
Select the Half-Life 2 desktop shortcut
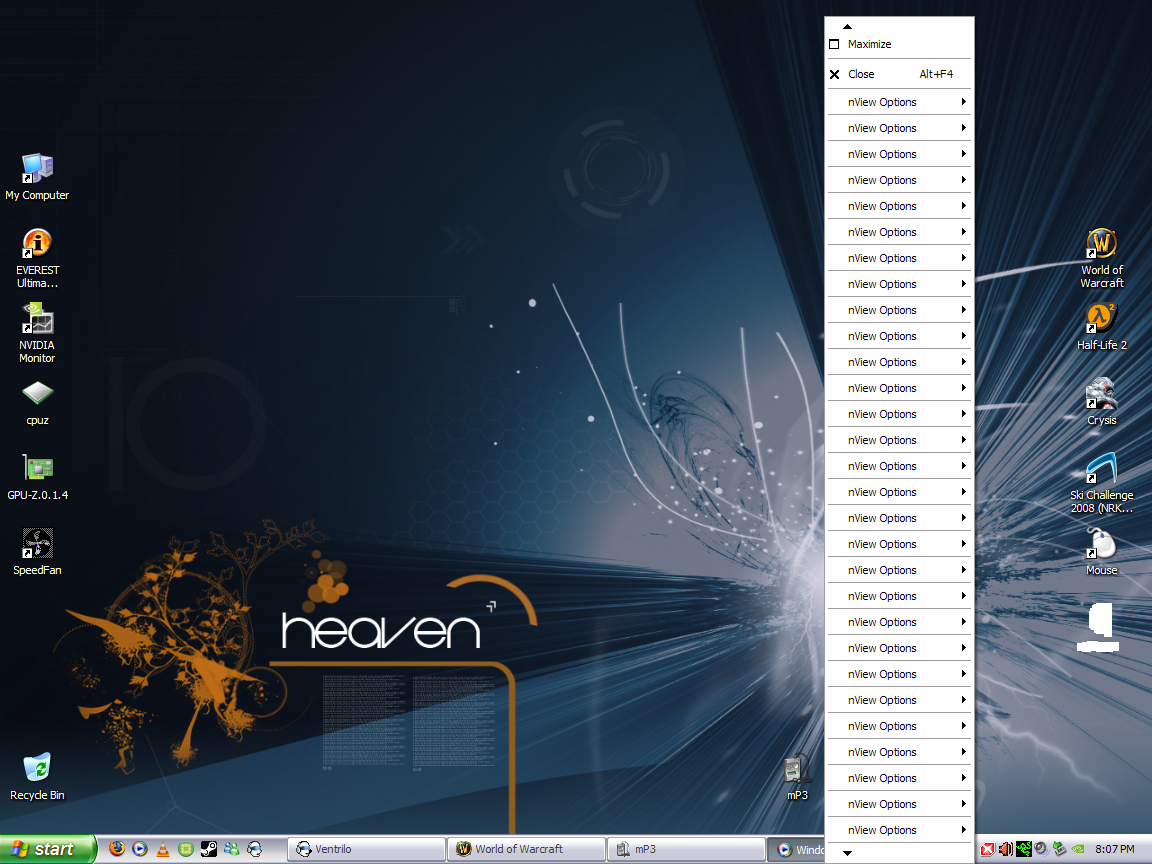tap(1101, 319)
